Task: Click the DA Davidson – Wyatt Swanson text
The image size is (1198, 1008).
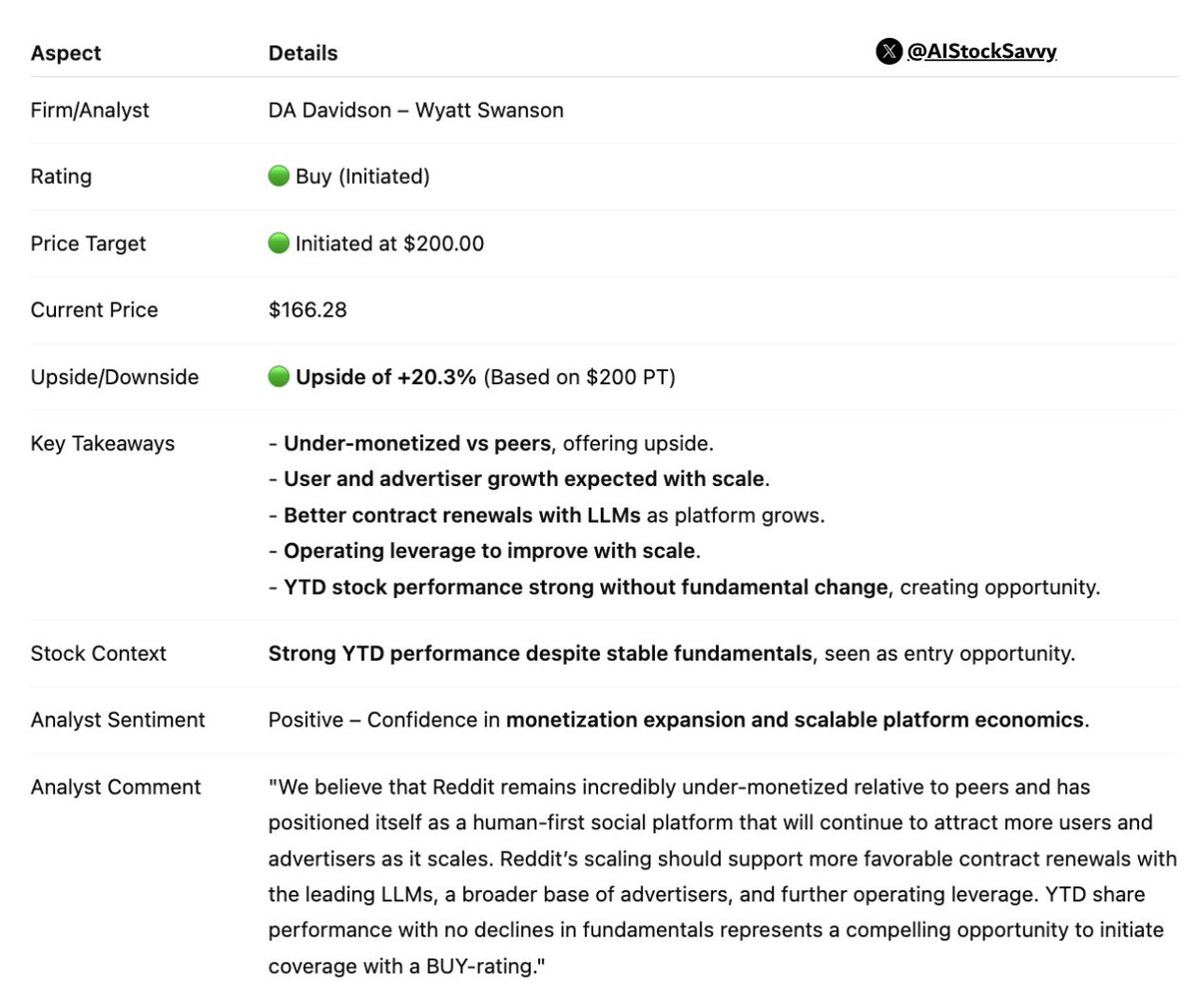Action: (x=415, y=110)
